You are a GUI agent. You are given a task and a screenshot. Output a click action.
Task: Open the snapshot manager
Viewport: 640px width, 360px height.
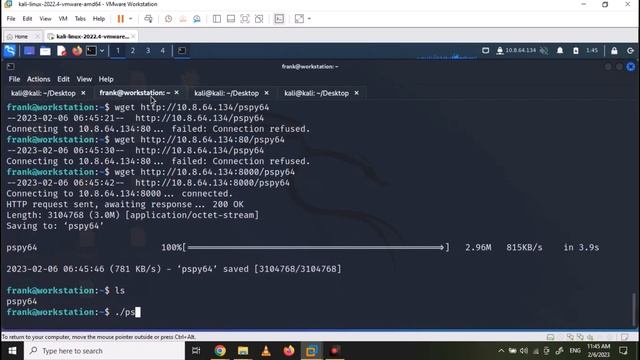pyautogui.click(x=197, y=19)
